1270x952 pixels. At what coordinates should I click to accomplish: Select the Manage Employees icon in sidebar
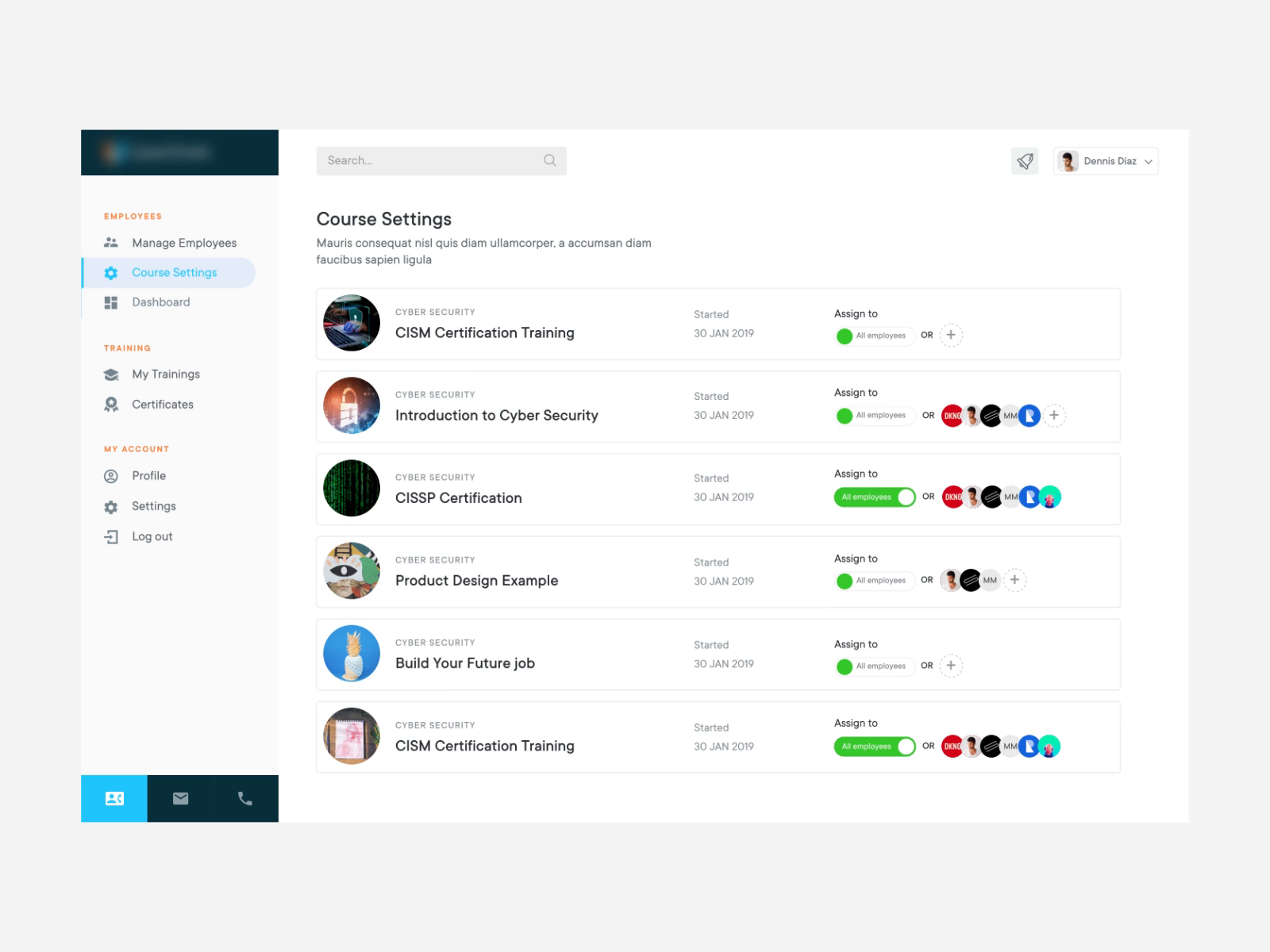[112, 243]
